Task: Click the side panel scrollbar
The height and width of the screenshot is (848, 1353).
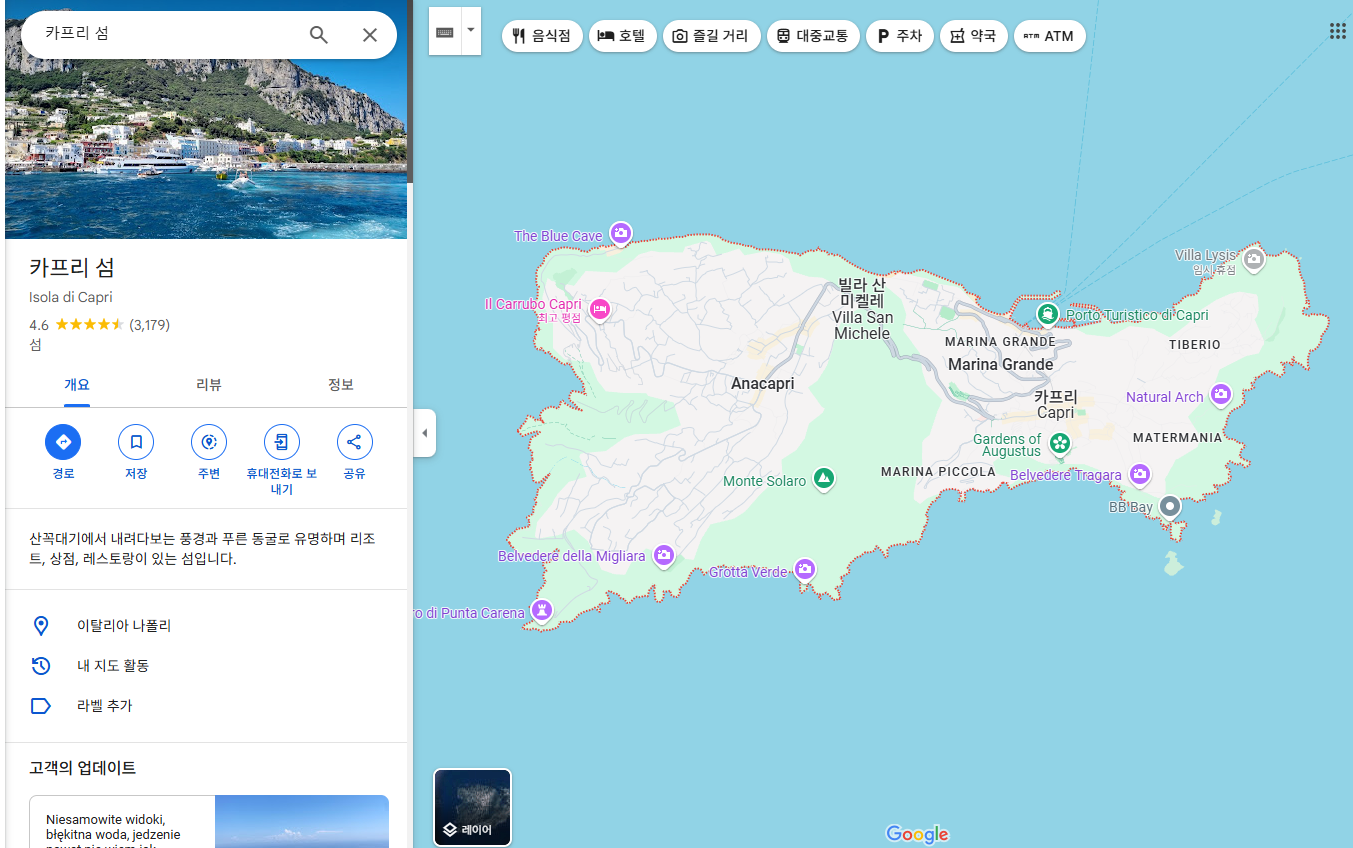Action: coord(410,92)
